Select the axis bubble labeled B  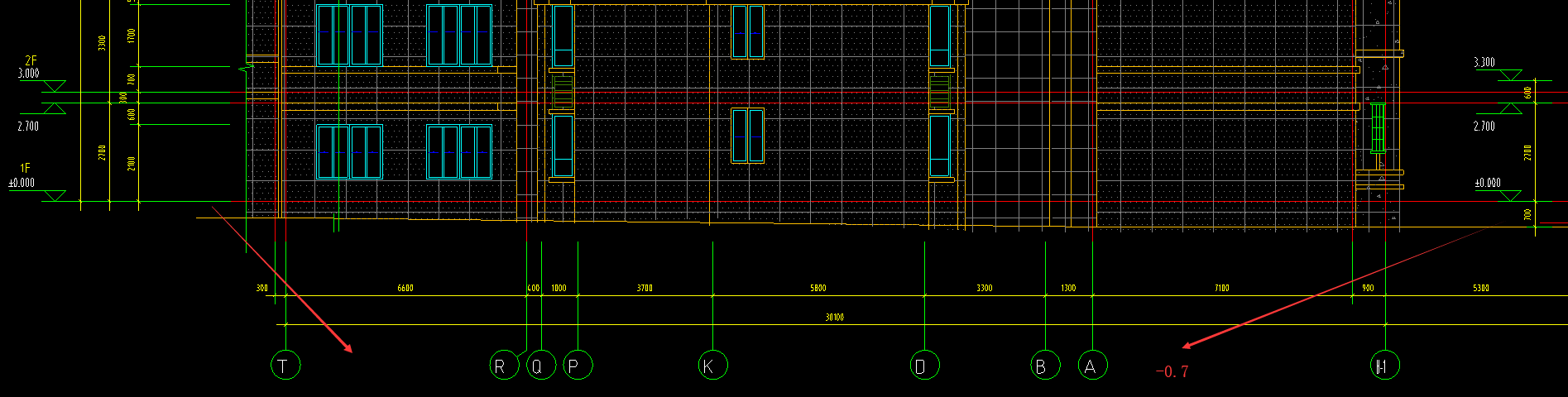click(1045, 365)
